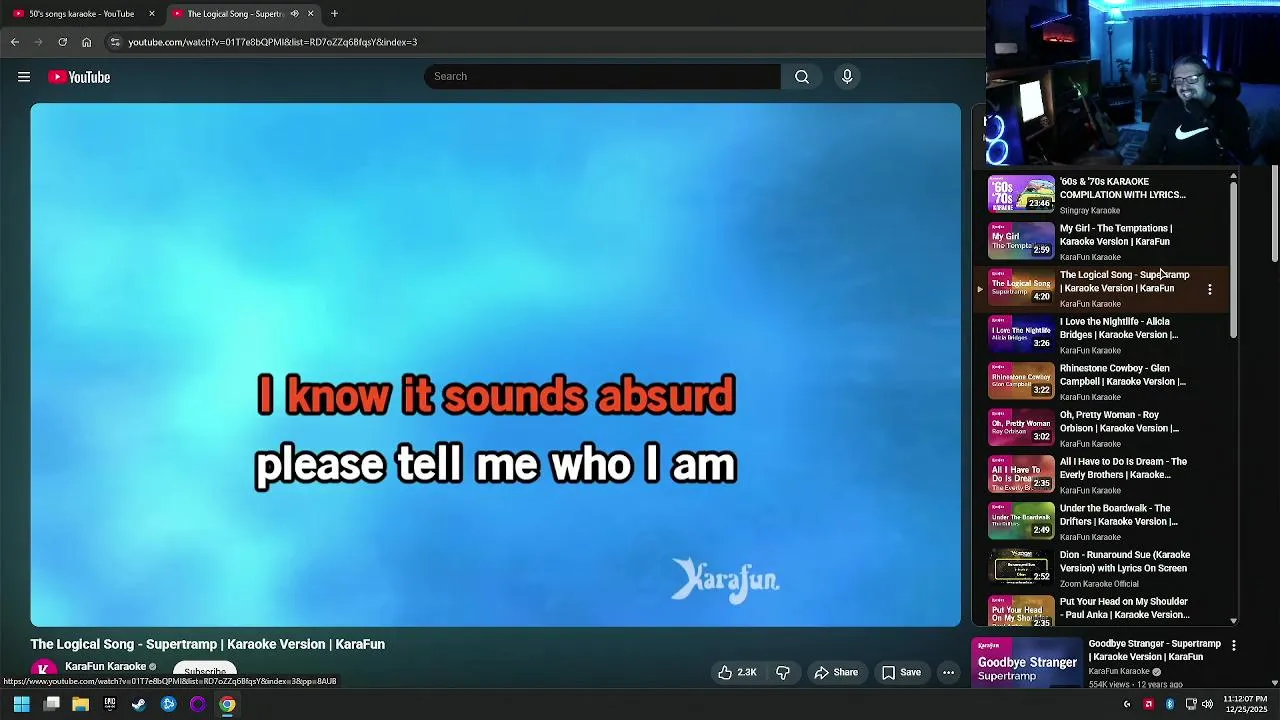Go to the YouTube home logo

(79, 77)
